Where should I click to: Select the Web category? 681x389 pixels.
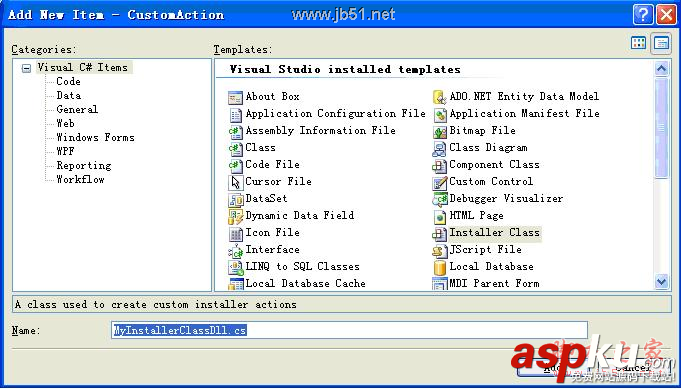pyautogui.click(x=65, y=123)
